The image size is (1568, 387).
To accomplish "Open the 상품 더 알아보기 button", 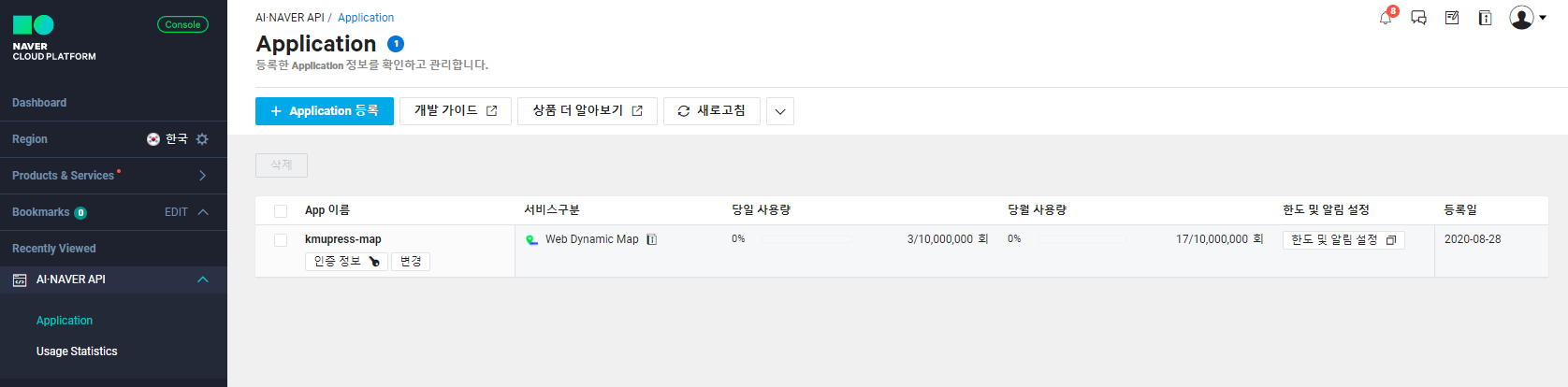I will pyautogui.click(x=588, y=111).
